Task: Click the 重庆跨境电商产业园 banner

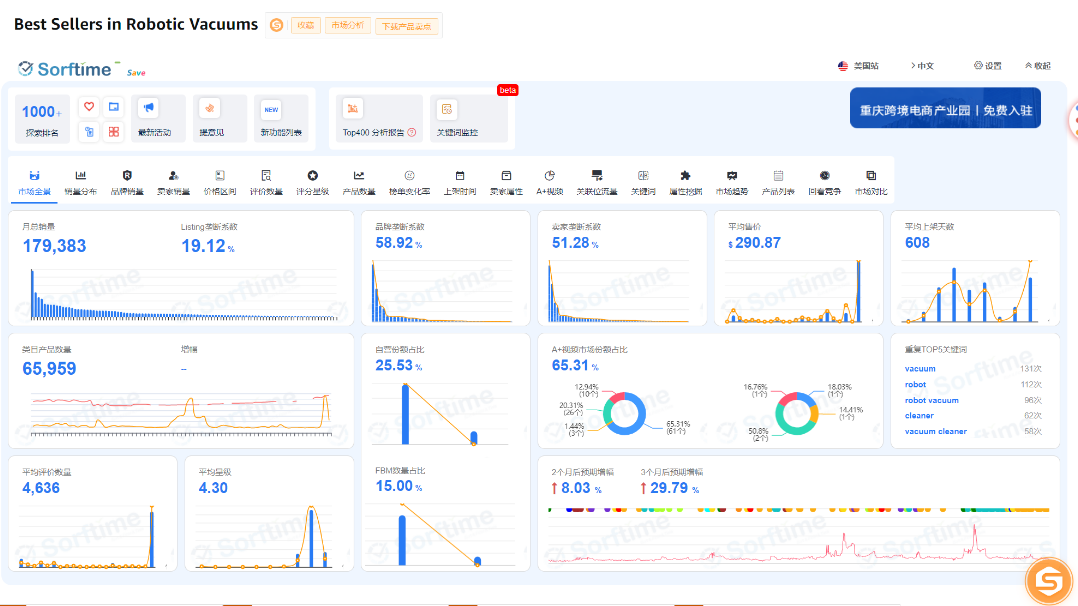Action: click(x=945, y=109)
